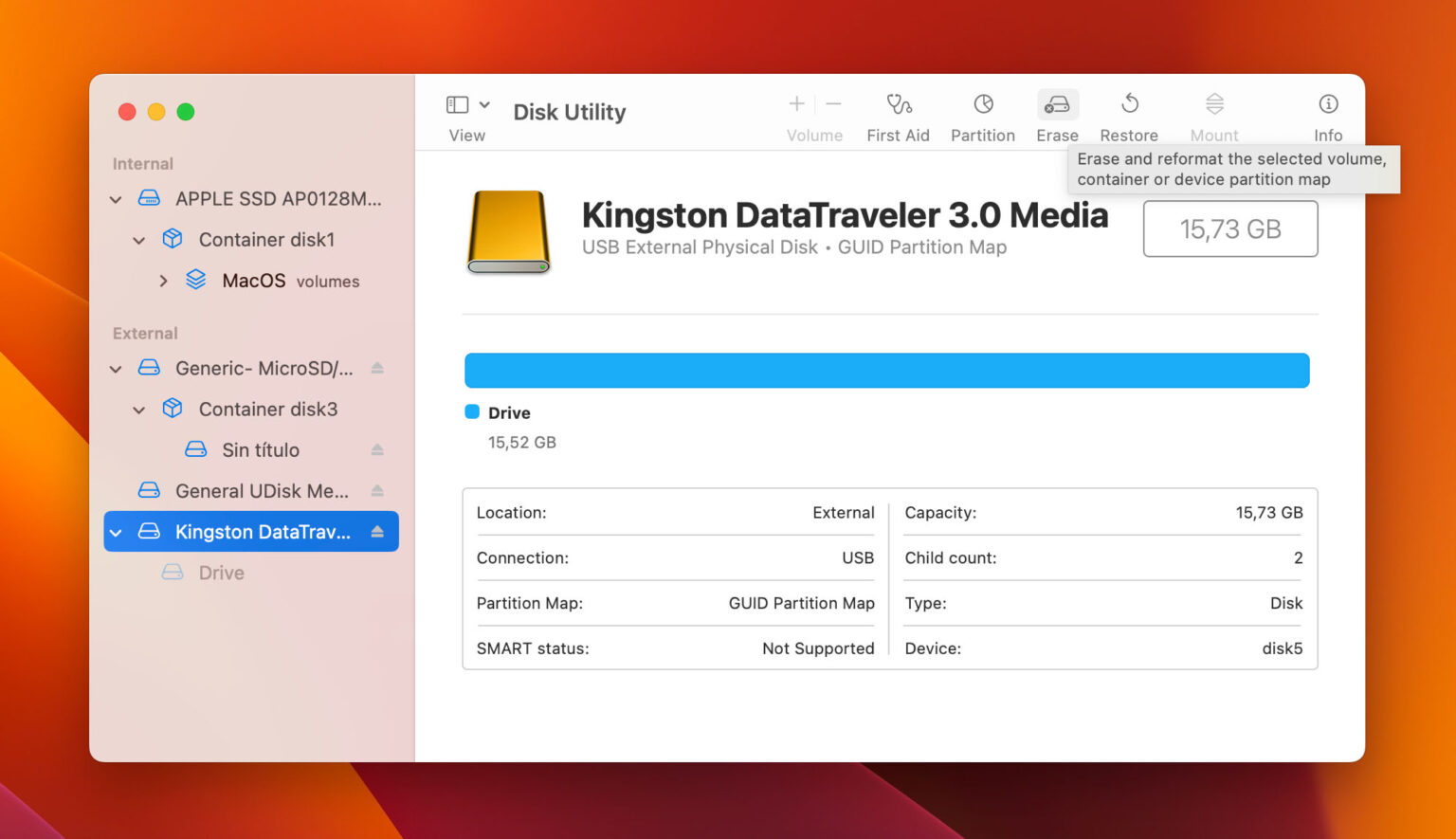Collapse the Container disk3 tree item
The height and width of the screenshot is (839, 1456).
pos(139,409)
